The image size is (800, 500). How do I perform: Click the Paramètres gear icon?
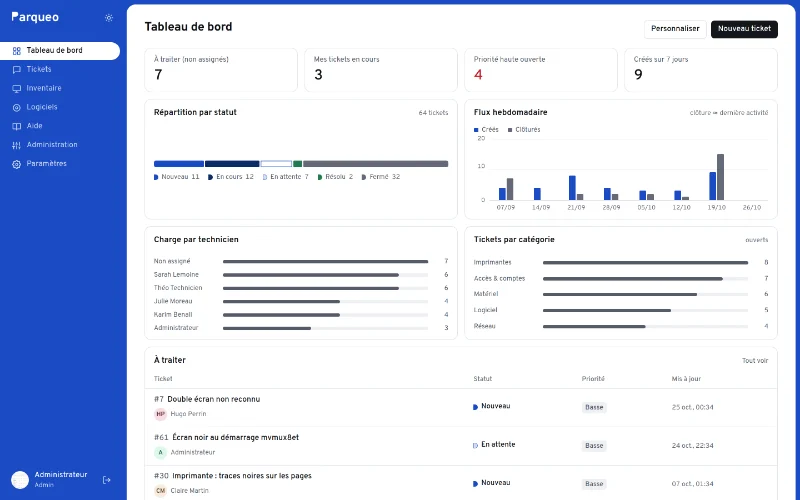click(x=16, y=164)
